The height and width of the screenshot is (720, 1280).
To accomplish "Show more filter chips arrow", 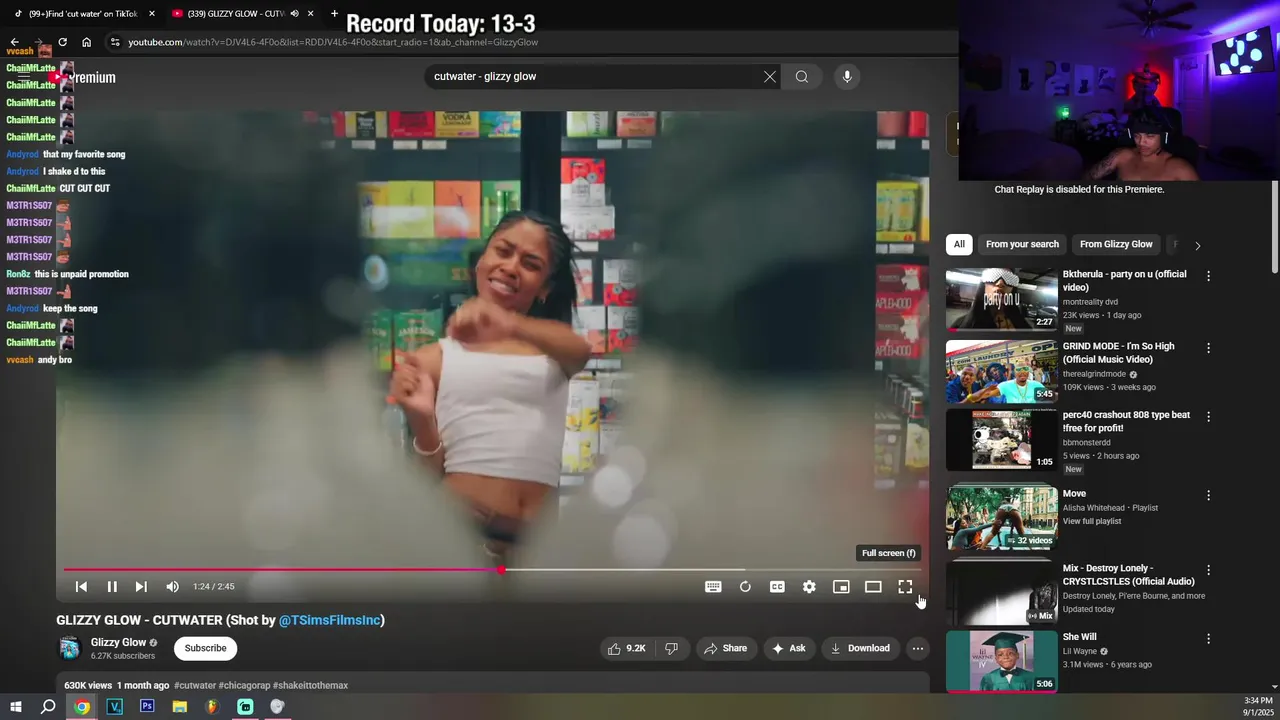I will coord(1197,245).
